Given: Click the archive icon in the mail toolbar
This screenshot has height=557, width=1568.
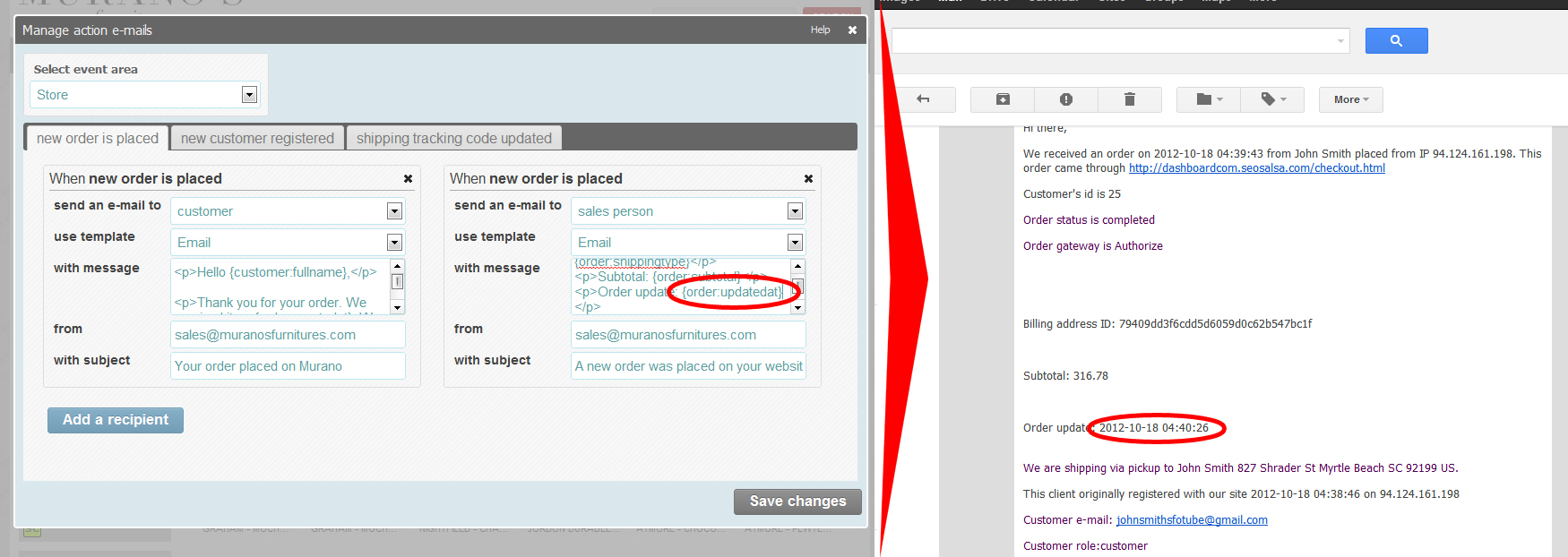Looking at the screenshot, I should pos(1003,99).
